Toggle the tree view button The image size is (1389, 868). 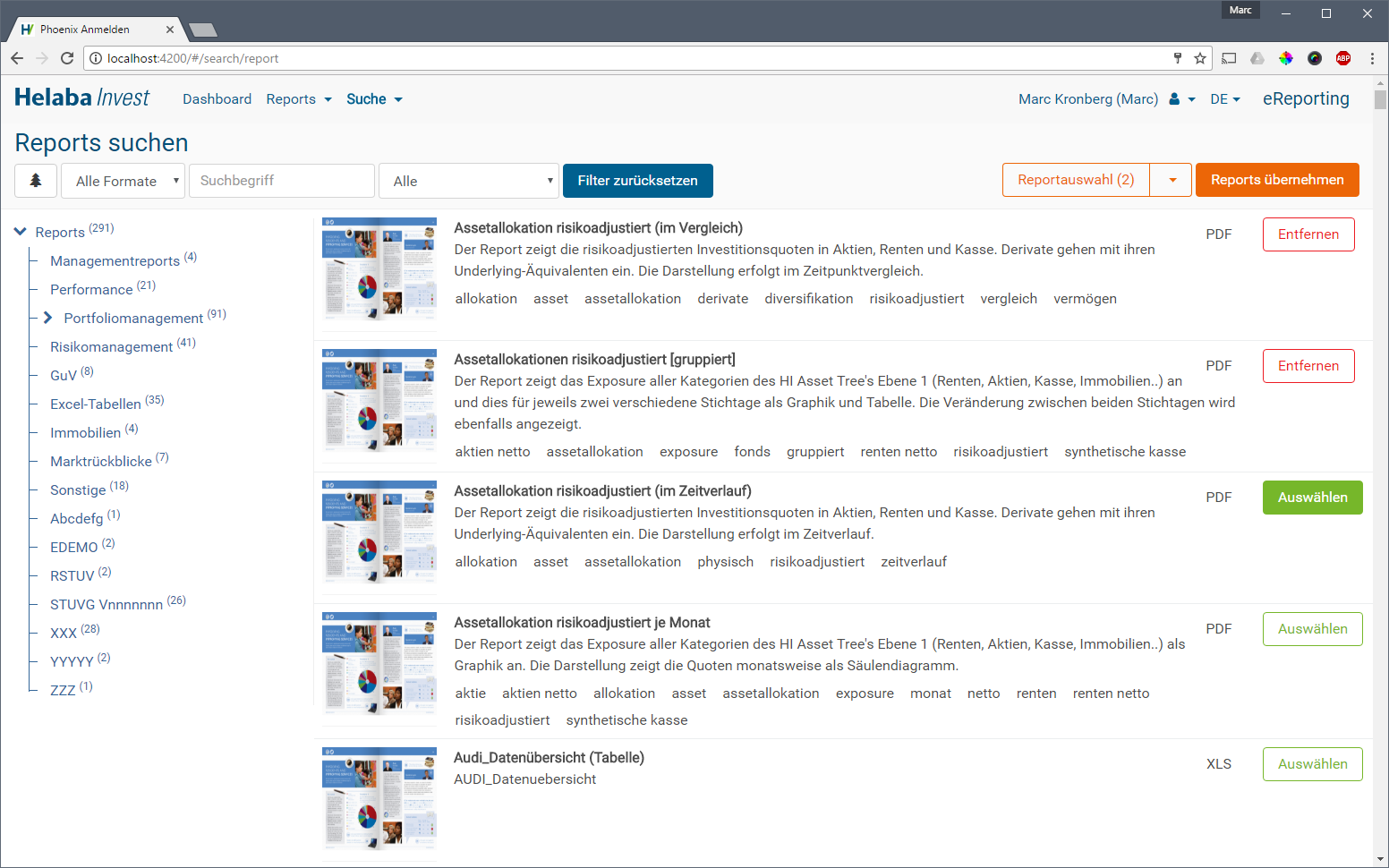[x=36, y=181]
